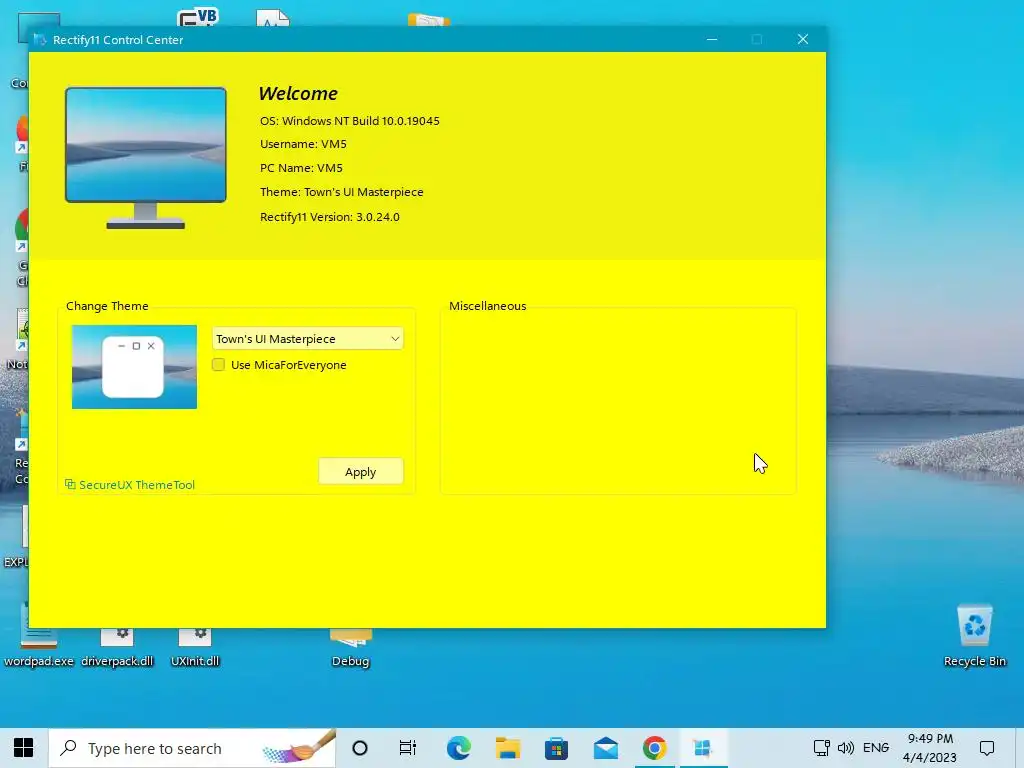Open File Explorer from the taskbar
The height and width of the screenshot is (768, 1024).
click(x=507, y=748)
